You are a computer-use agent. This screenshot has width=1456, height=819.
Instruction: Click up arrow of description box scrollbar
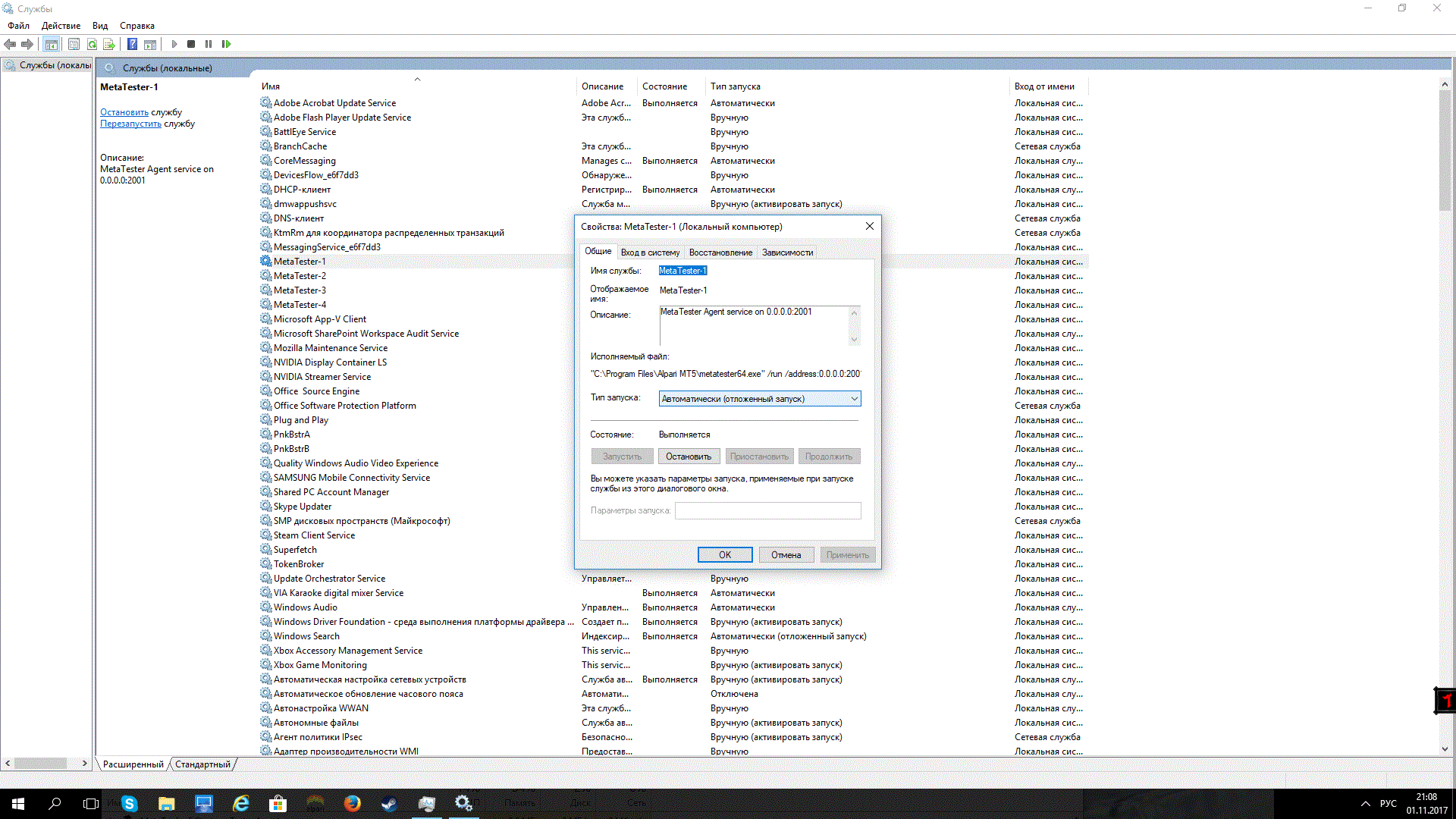point(855,312)
